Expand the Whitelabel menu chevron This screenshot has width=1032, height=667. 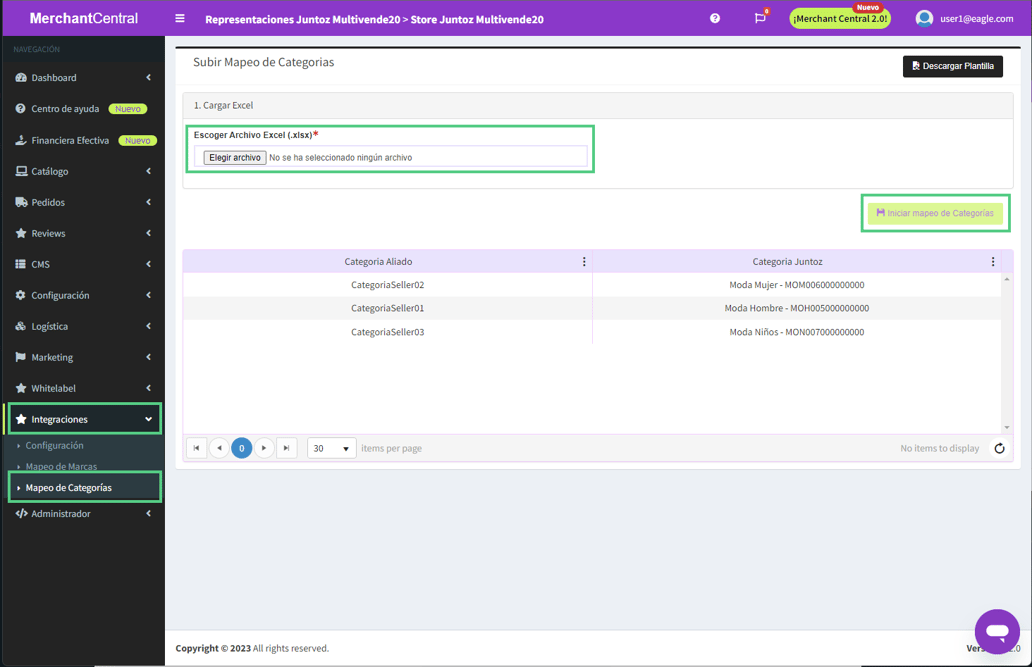point(148,388)
